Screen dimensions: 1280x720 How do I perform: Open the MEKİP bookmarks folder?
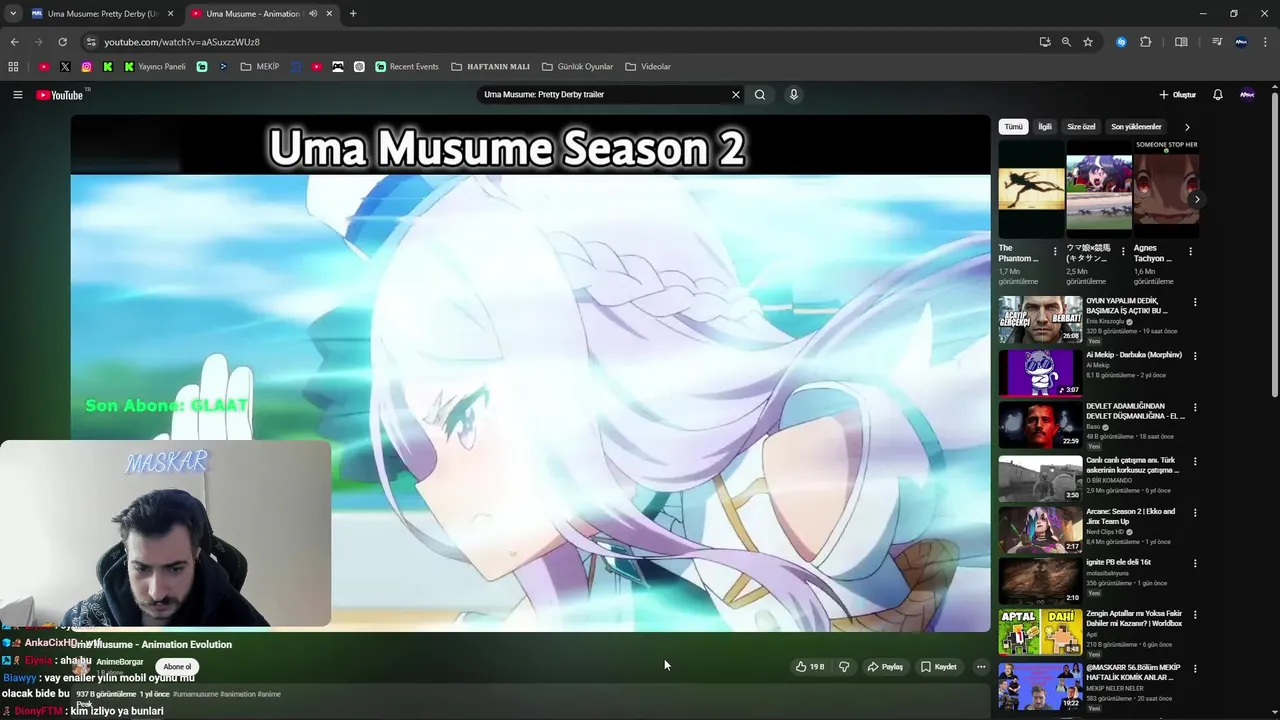click(x=260, y=67)
